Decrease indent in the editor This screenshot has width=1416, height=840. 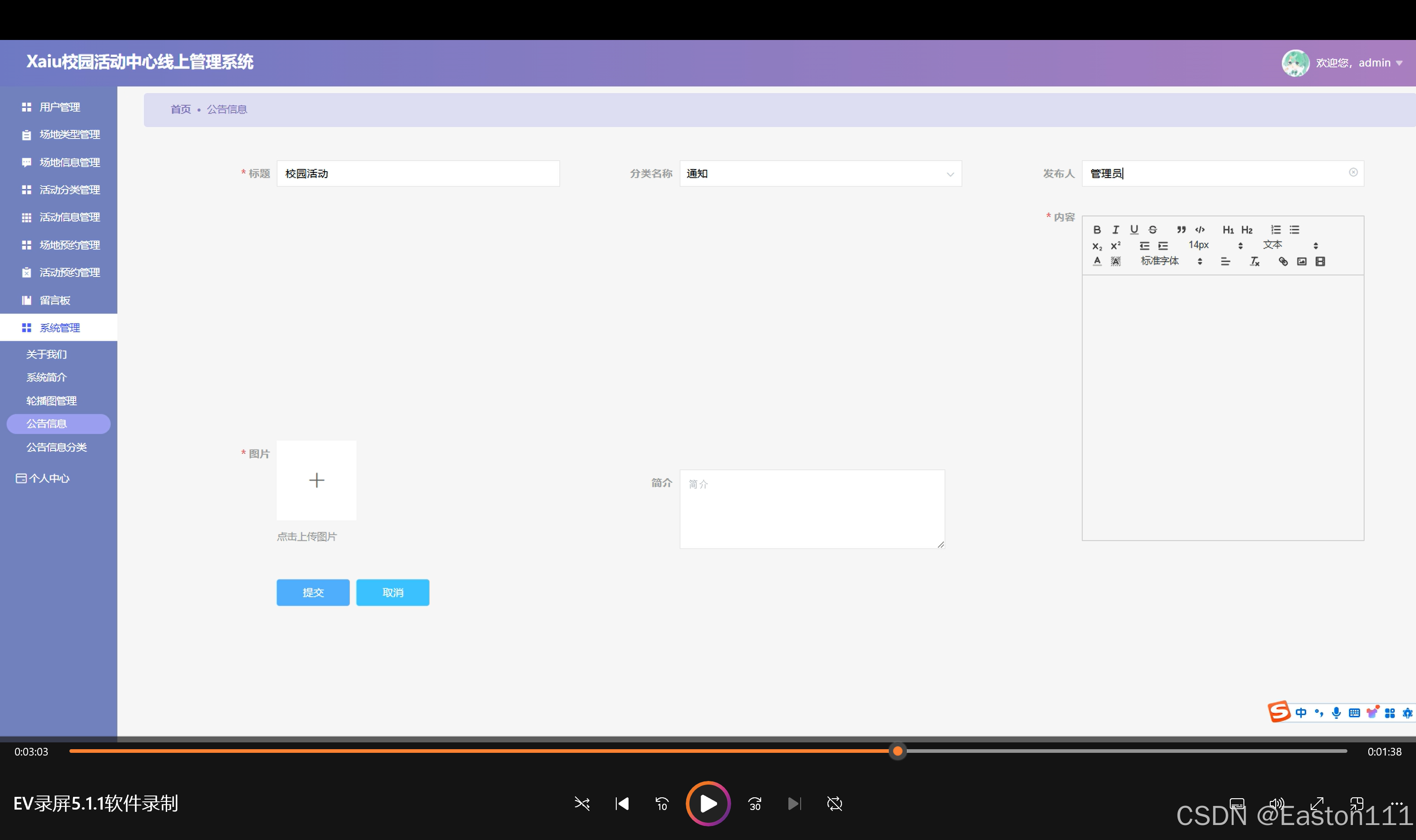tap(1144, 246)
